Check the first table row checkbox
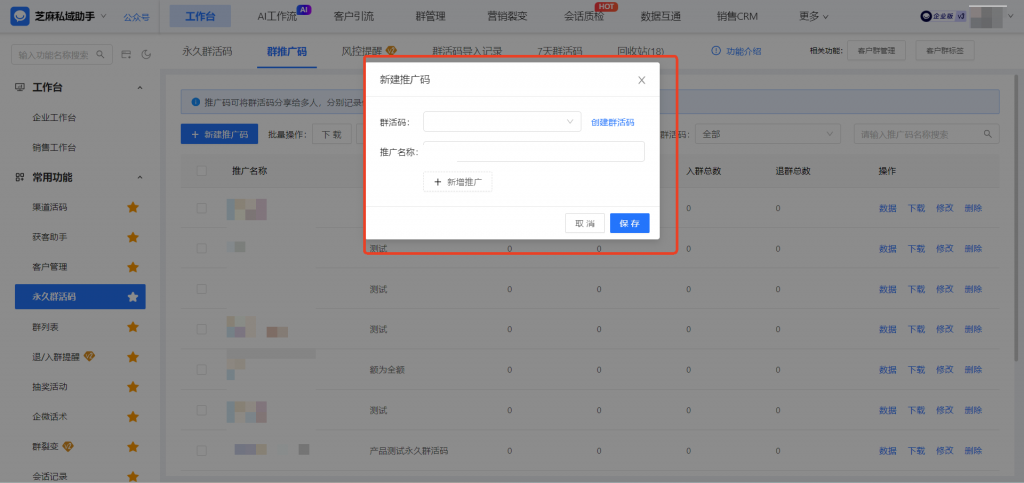 (202, 208)
